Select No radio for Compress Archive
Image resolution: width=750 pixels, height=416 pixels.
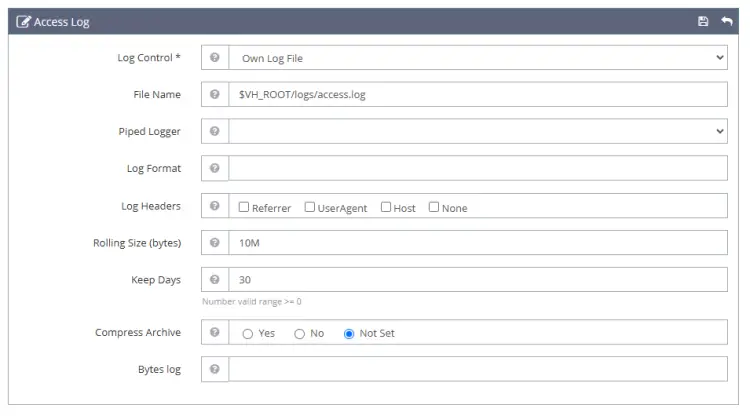(x=299, y=334)
